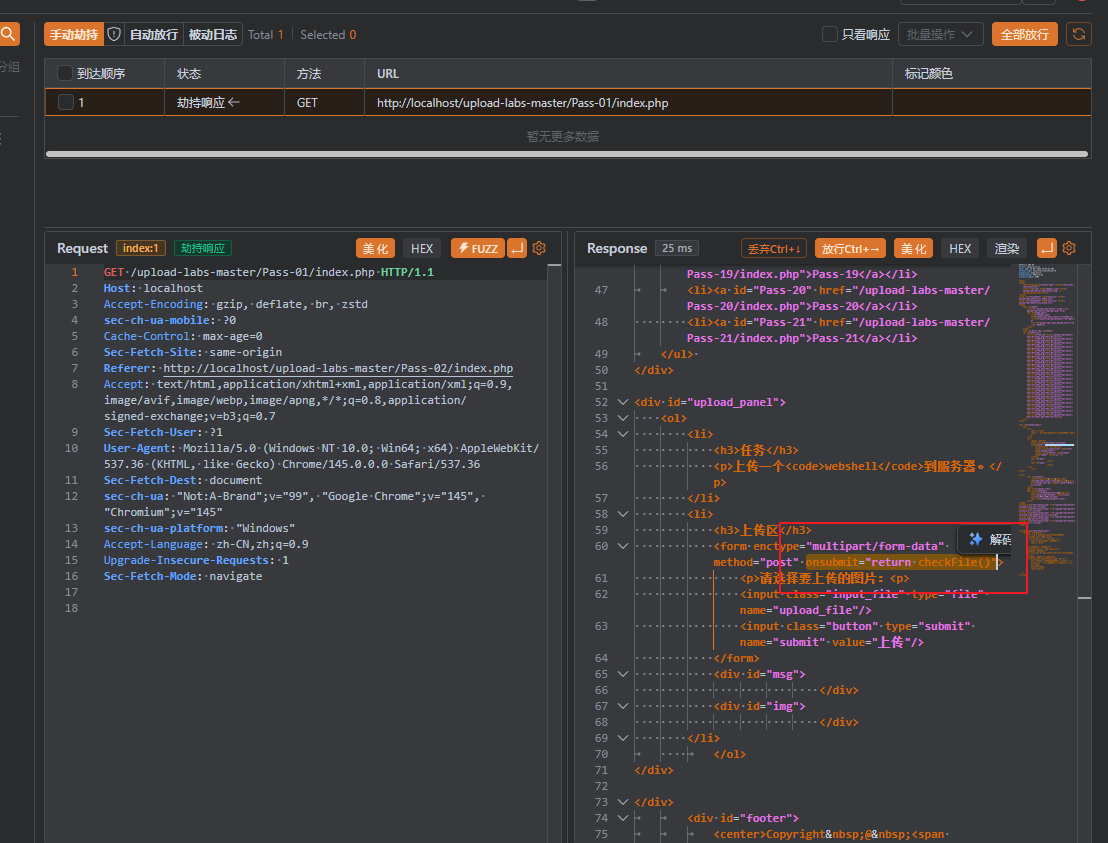Click the 全部放行 button
Screen dimensions: 1108x843
pos(1024,34)
